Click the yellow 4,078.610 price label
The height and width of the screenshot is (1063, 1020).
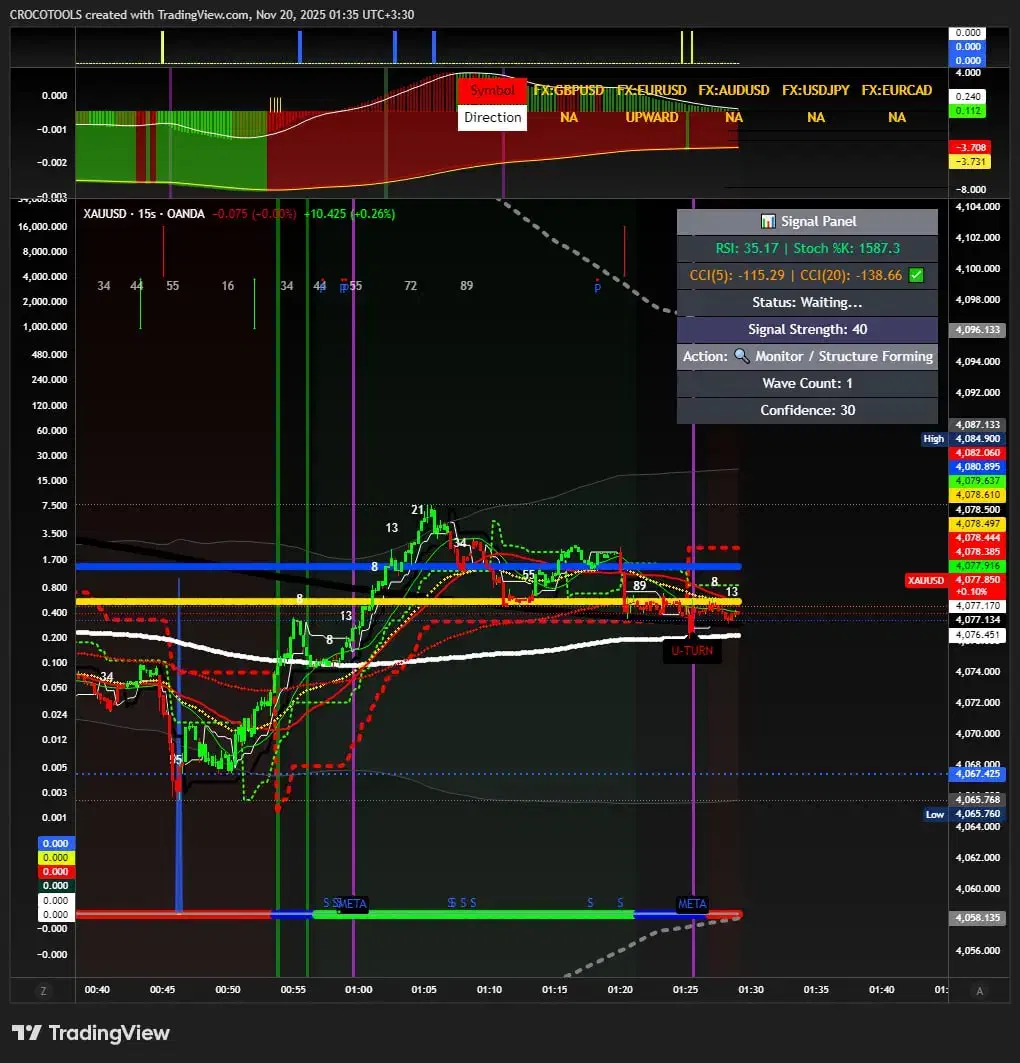(x=977, y=495)
